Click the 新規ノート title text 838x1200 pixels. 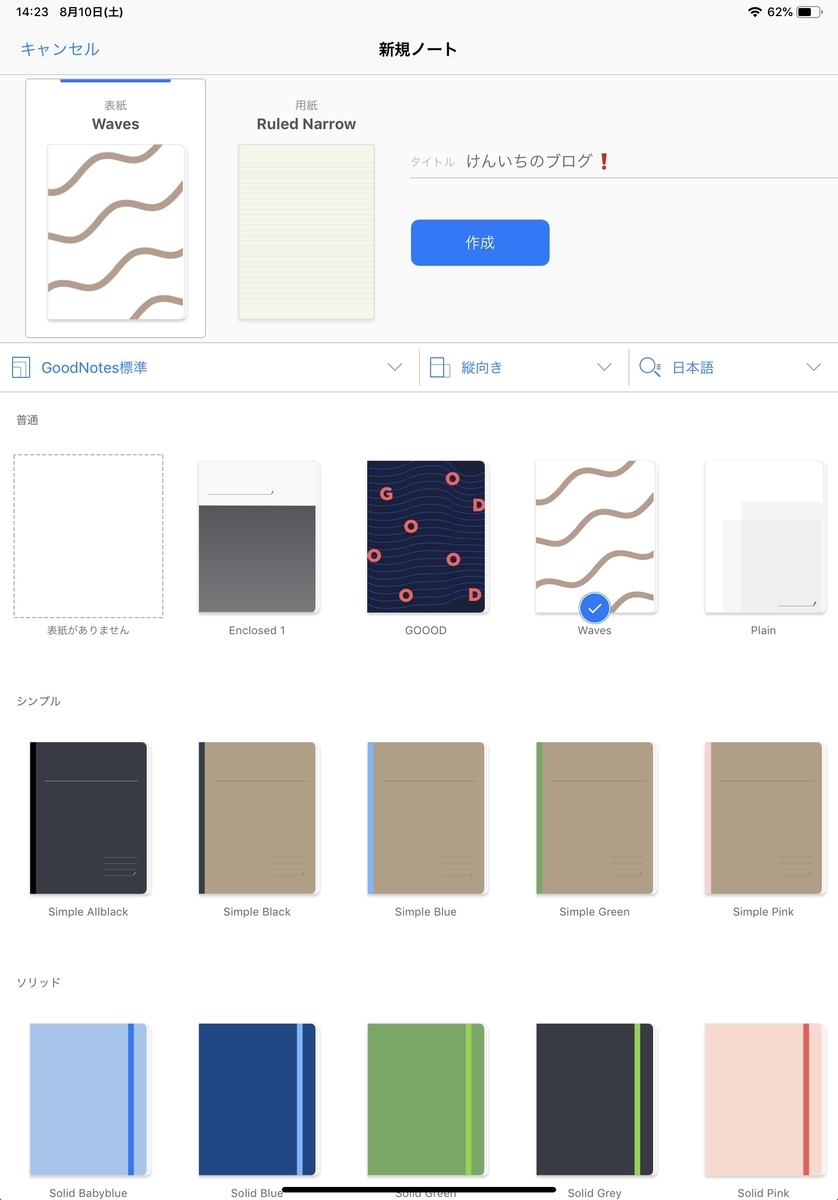(418, 49)
